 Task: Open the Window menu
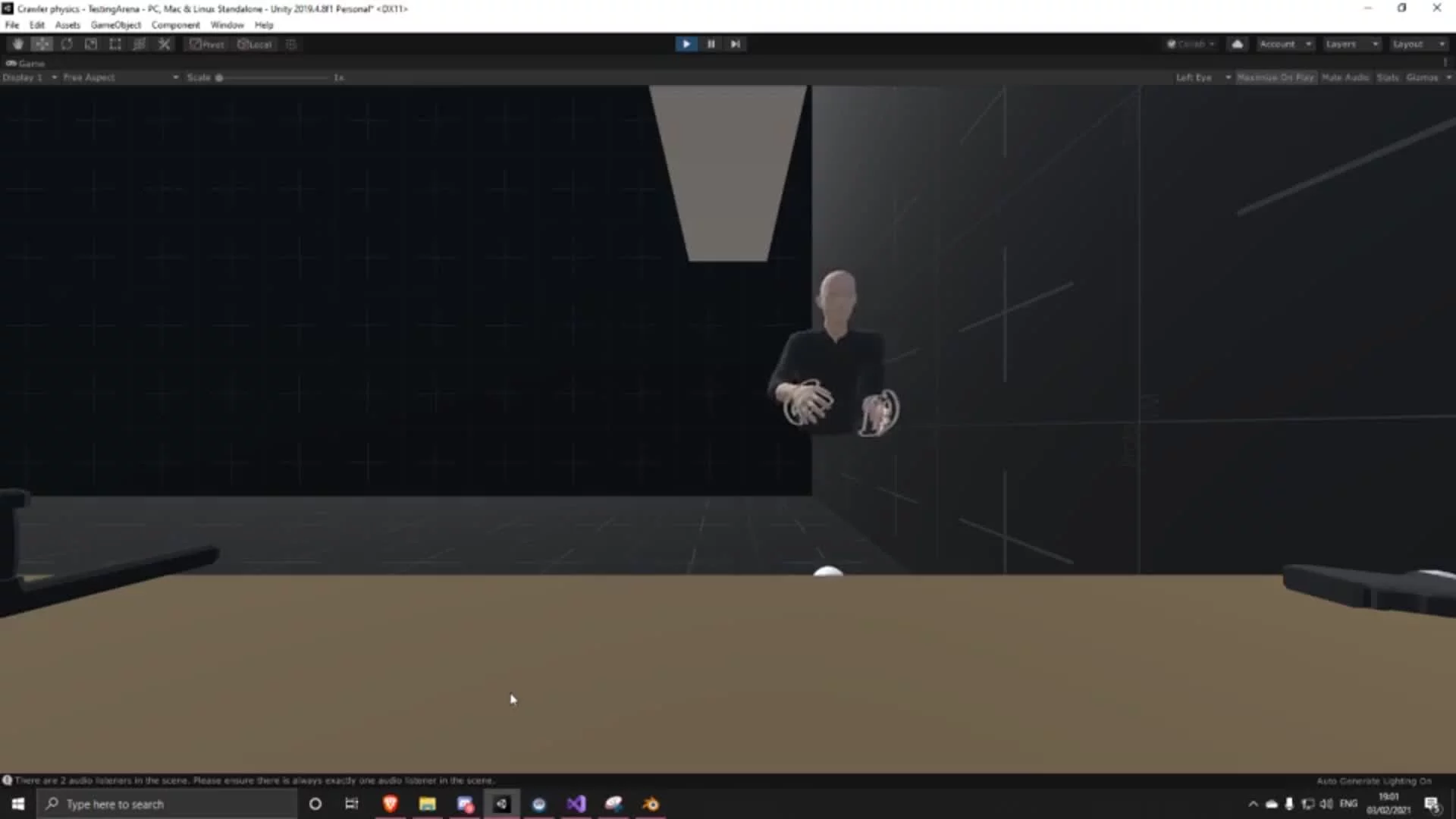(227, 25)
